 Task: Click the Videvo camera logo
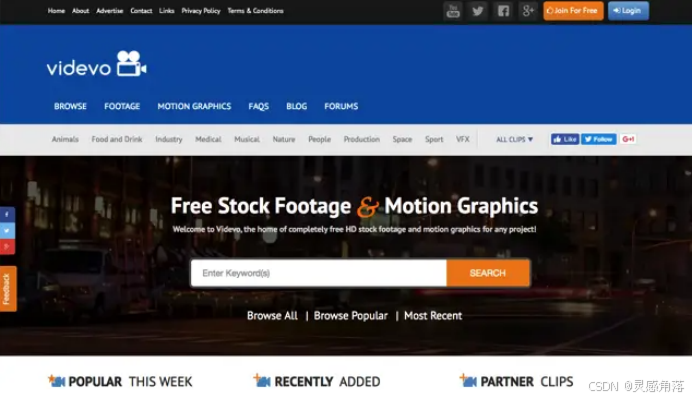pos(132,64)
